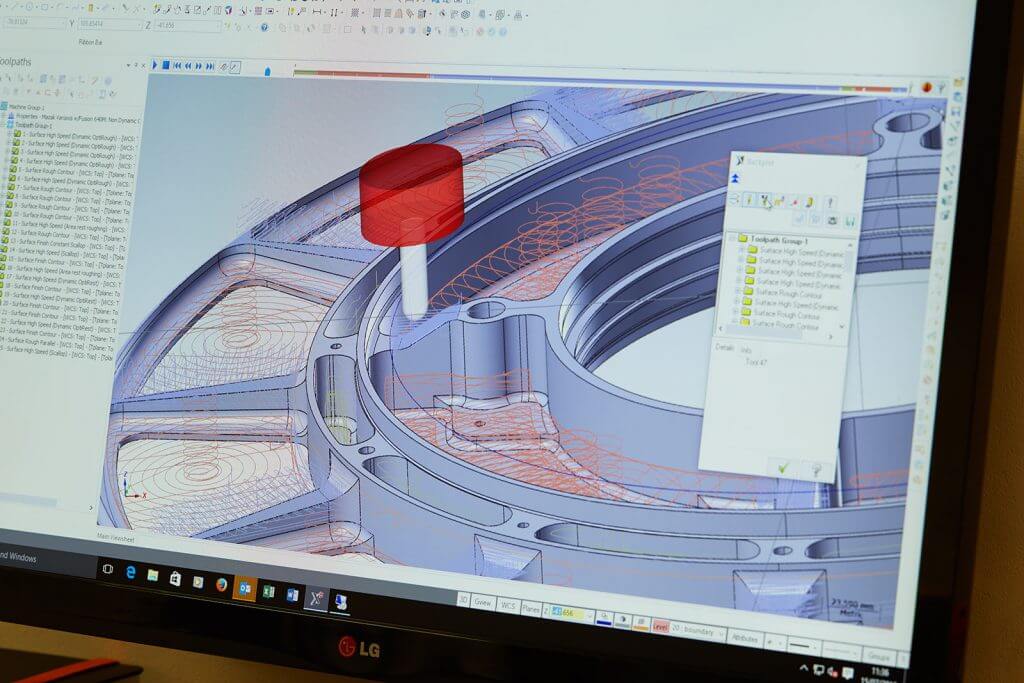Click the blue run-speed slider marker
The height and width of the screenshot is (683, 1024).
[268, 71]
